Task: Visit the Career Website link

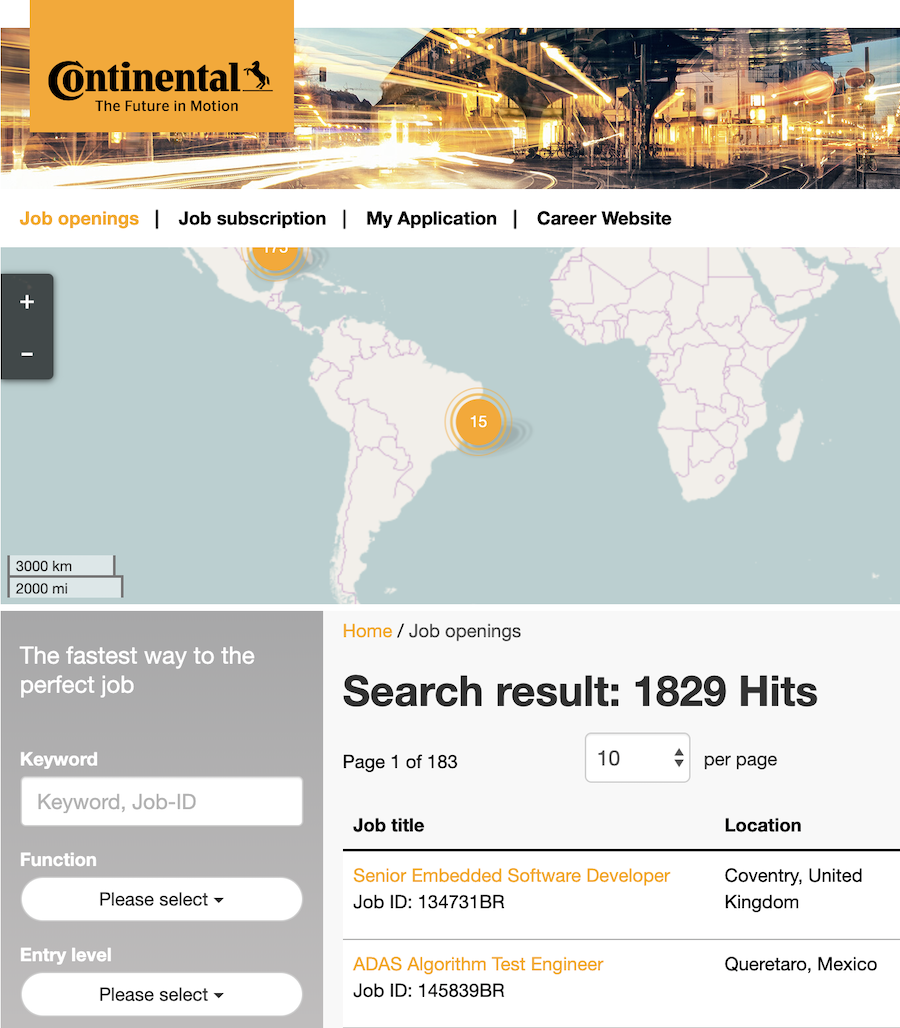Action: tap(604, 218)
